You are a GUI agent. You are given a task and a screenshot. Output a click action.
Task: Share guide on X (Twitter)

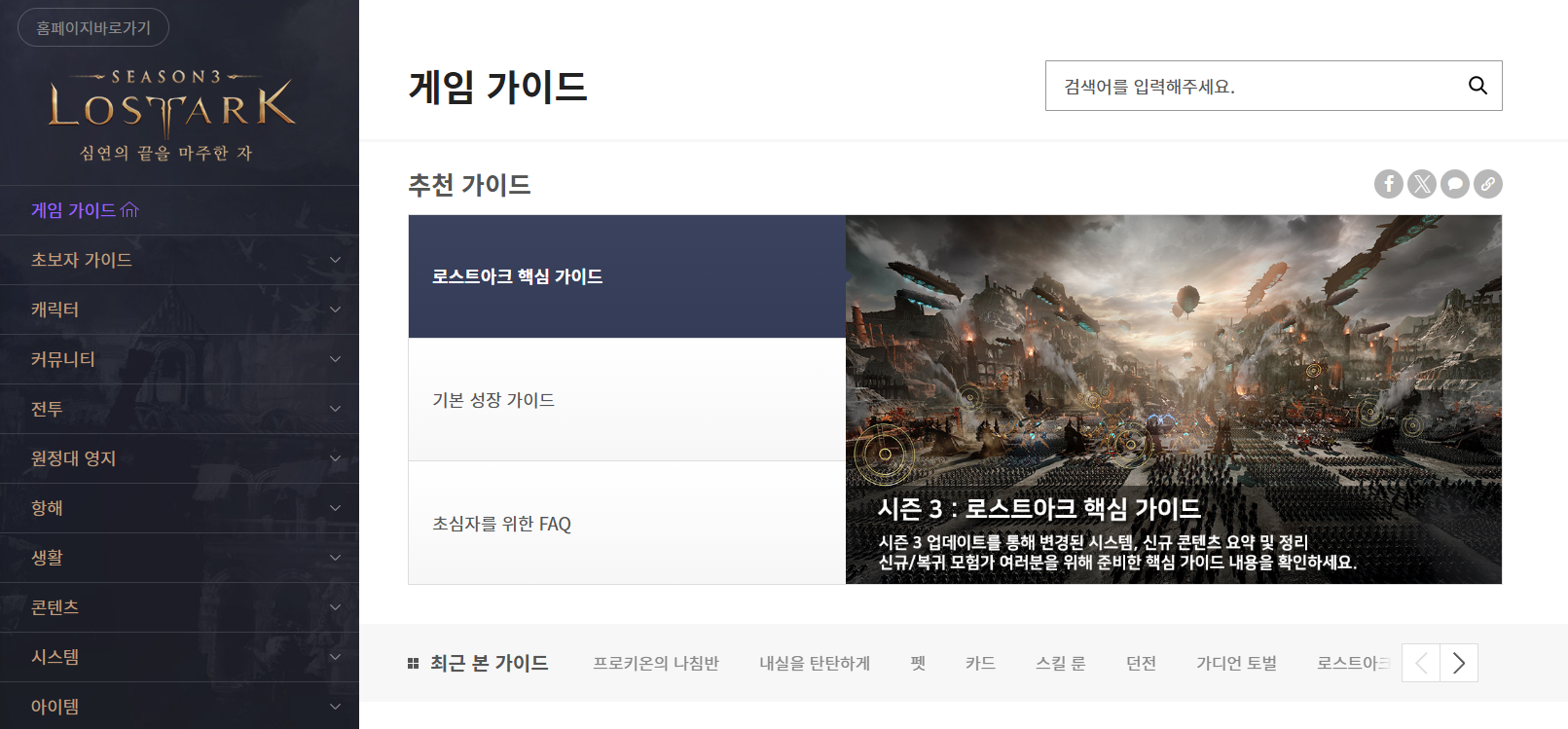[x=1422, y=184]
